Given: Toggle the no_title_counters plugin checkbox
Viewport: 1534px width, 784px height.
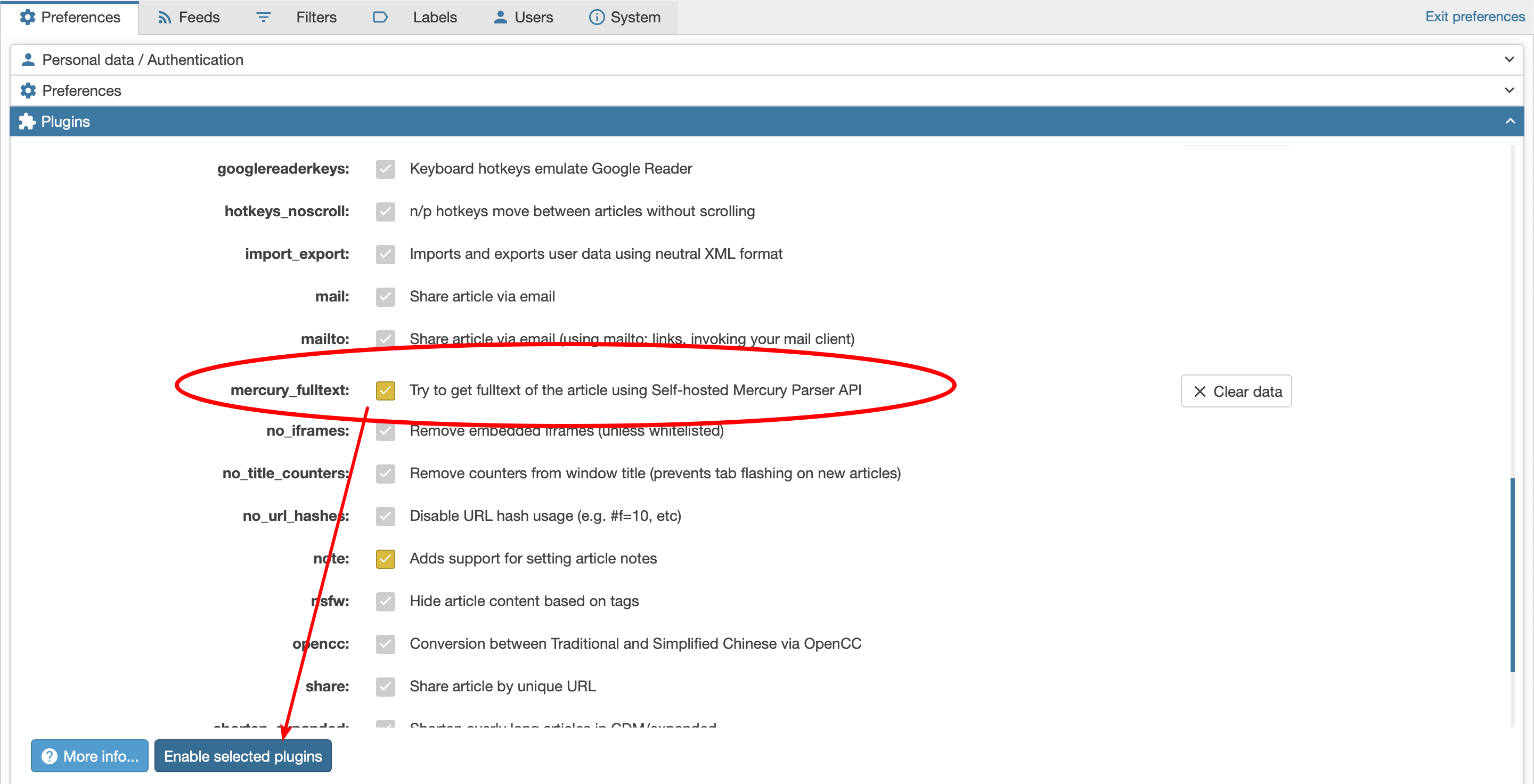Looking at the screenshot, I should point(385,474).
